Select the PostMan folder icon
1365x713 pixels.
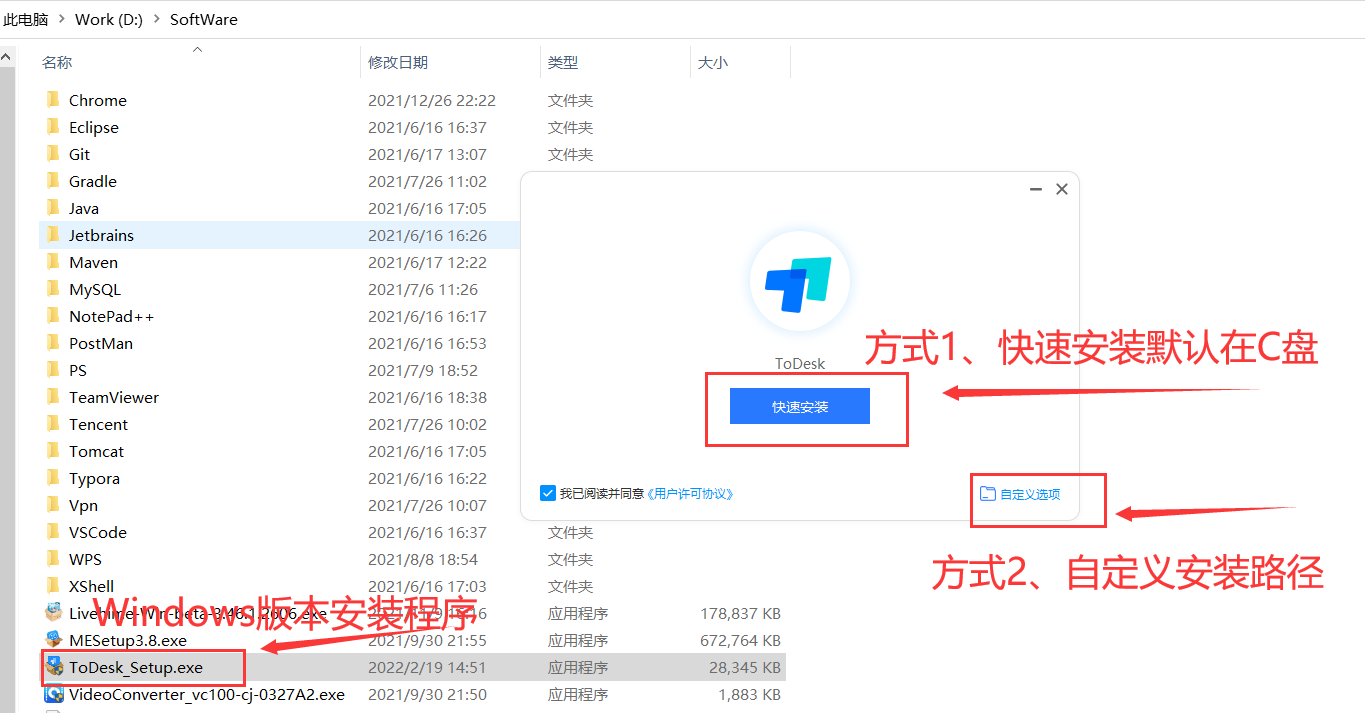(x=53, y=343)
